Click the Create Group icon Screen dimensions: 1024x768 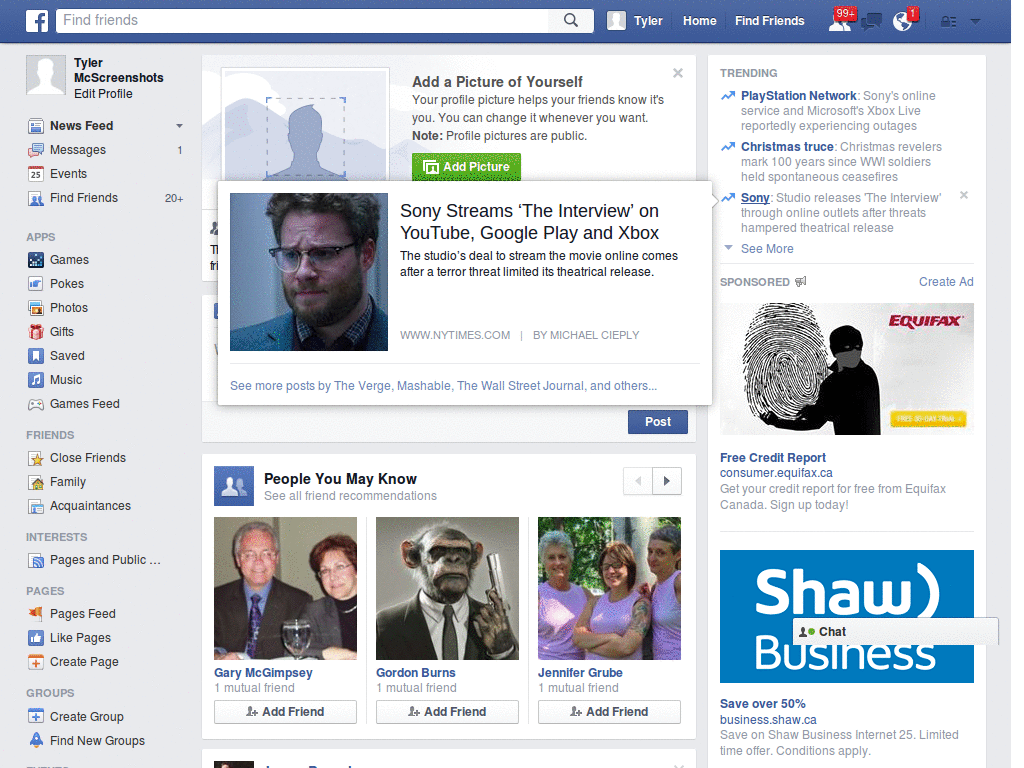coord(35,716)
